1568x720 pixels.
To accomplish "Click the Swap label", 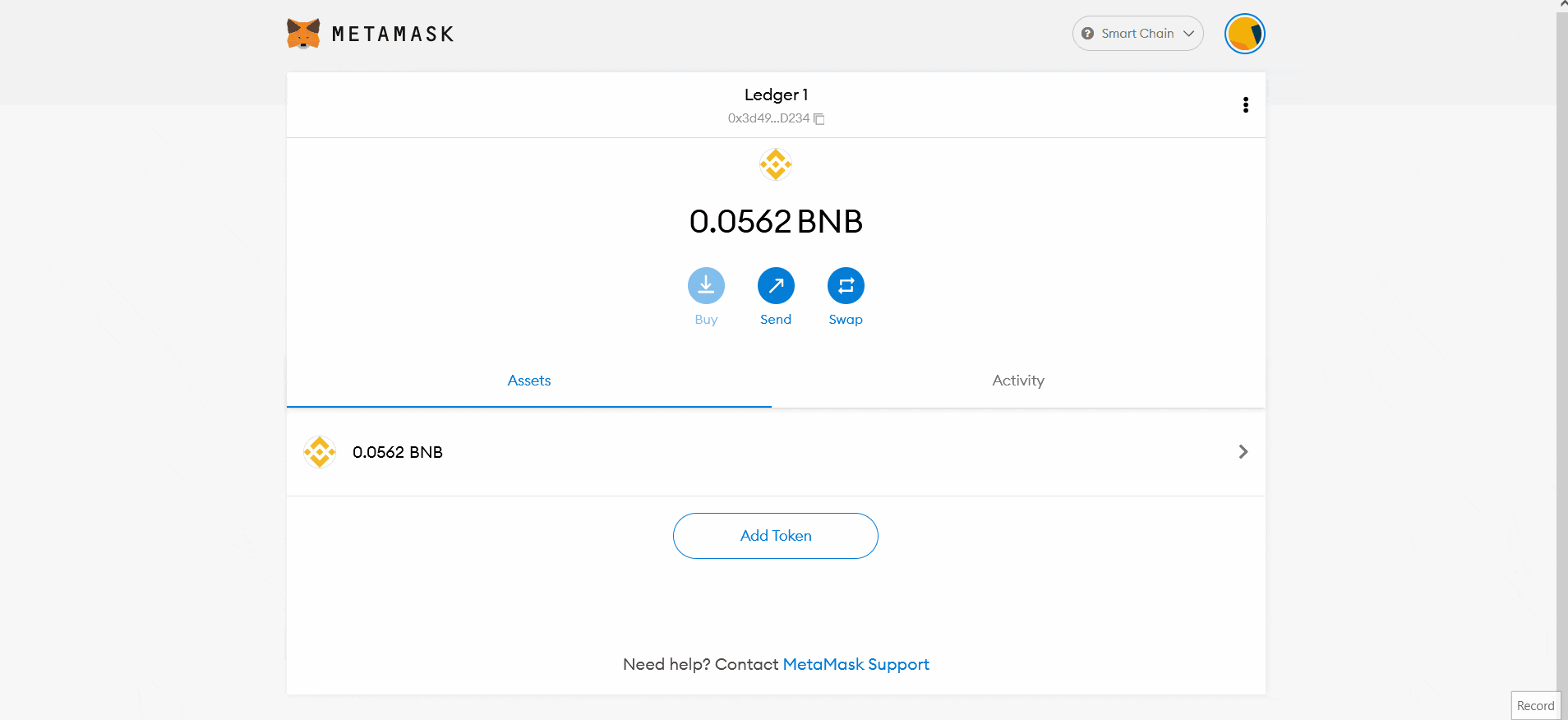I will tap(846, 320).
